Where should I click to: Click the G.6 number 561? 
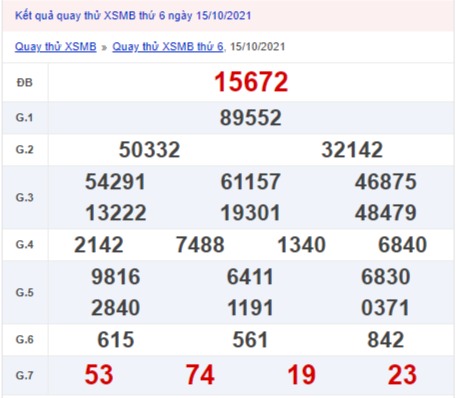[x=250, y=340]
